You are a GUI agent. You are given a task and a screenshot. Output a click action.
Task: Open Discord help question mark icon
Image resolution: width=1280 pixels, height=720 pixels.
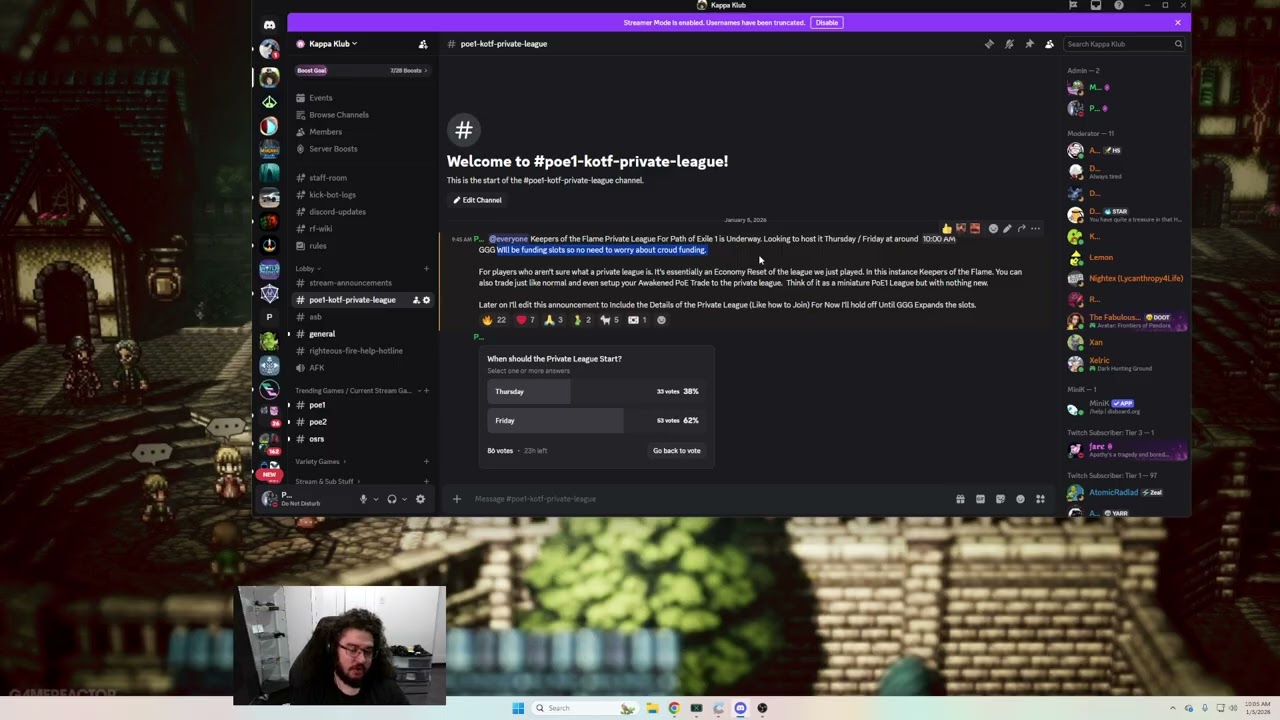coord(1119,5)
